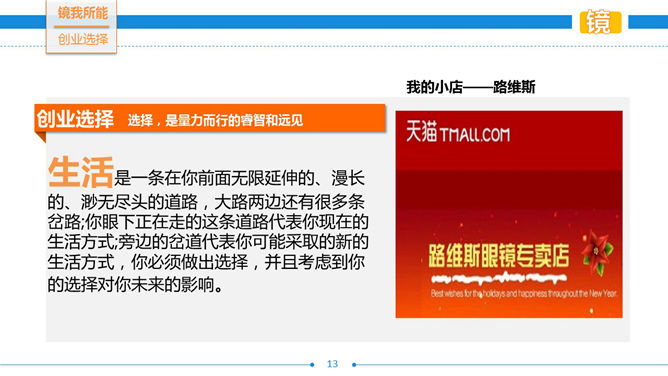Click the 路维斯眼镜专卖店 store title
The height and width of the screenshot is (376, 668).
click(499, 255)
